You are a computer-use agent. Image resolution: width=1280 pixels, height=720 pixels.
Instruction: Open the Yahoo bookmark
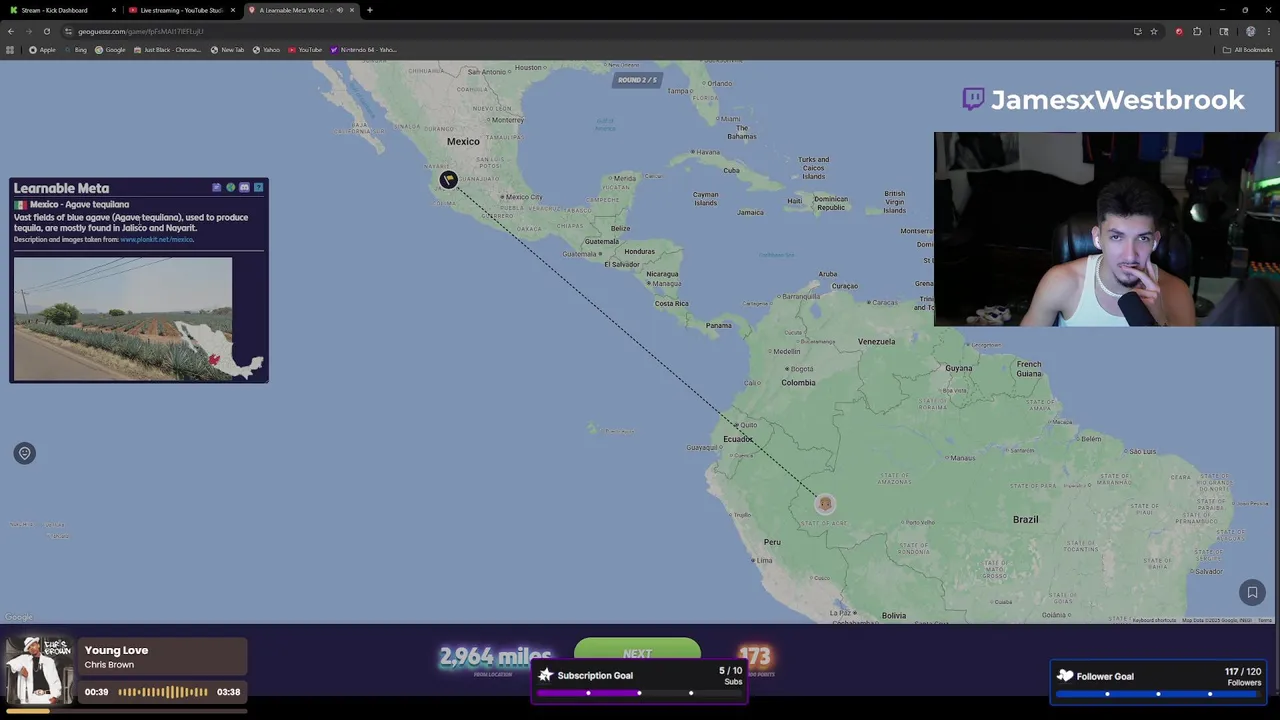266,50
